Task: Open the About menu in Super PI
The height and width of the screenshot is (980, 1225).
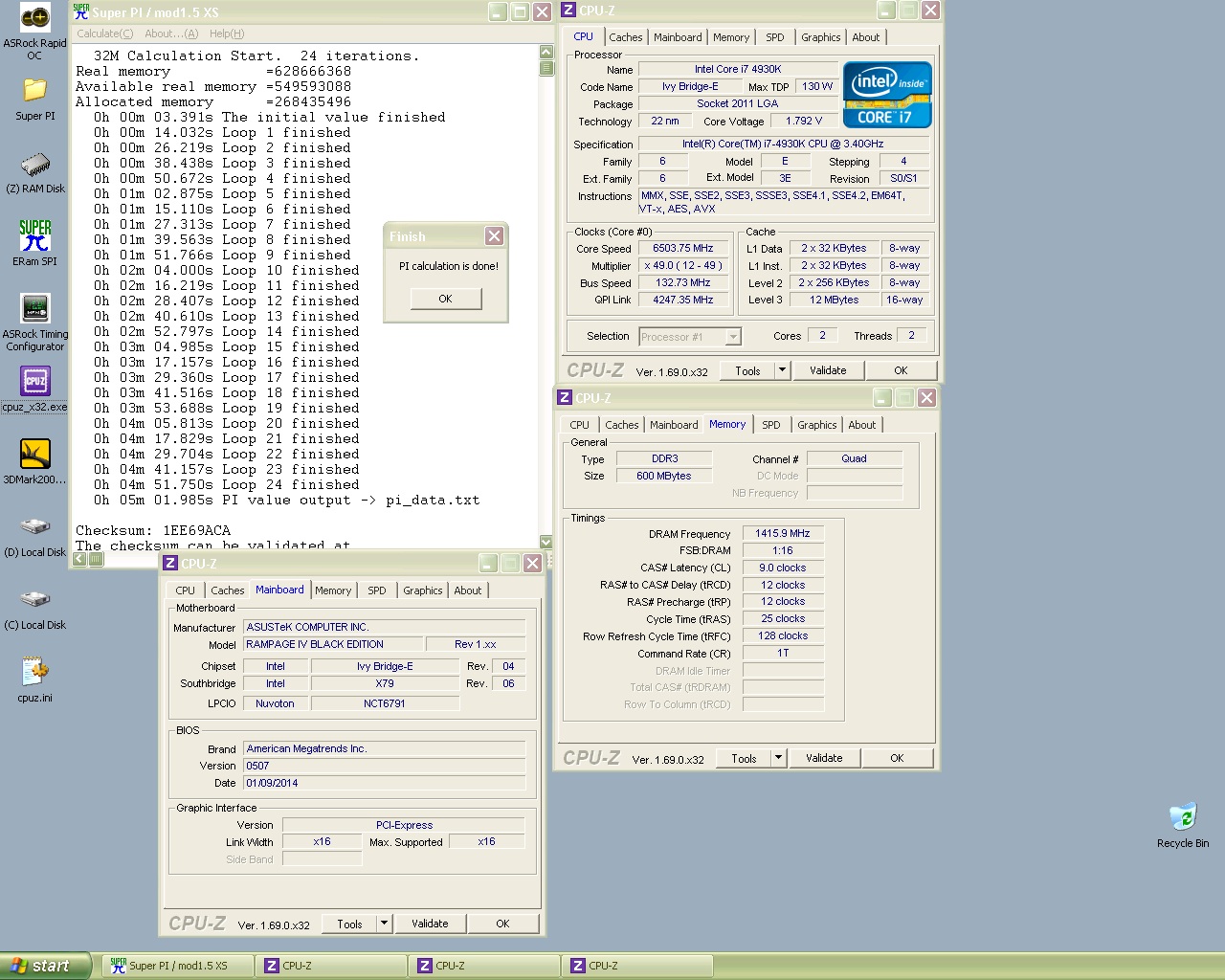Action: tap(171, 33)
